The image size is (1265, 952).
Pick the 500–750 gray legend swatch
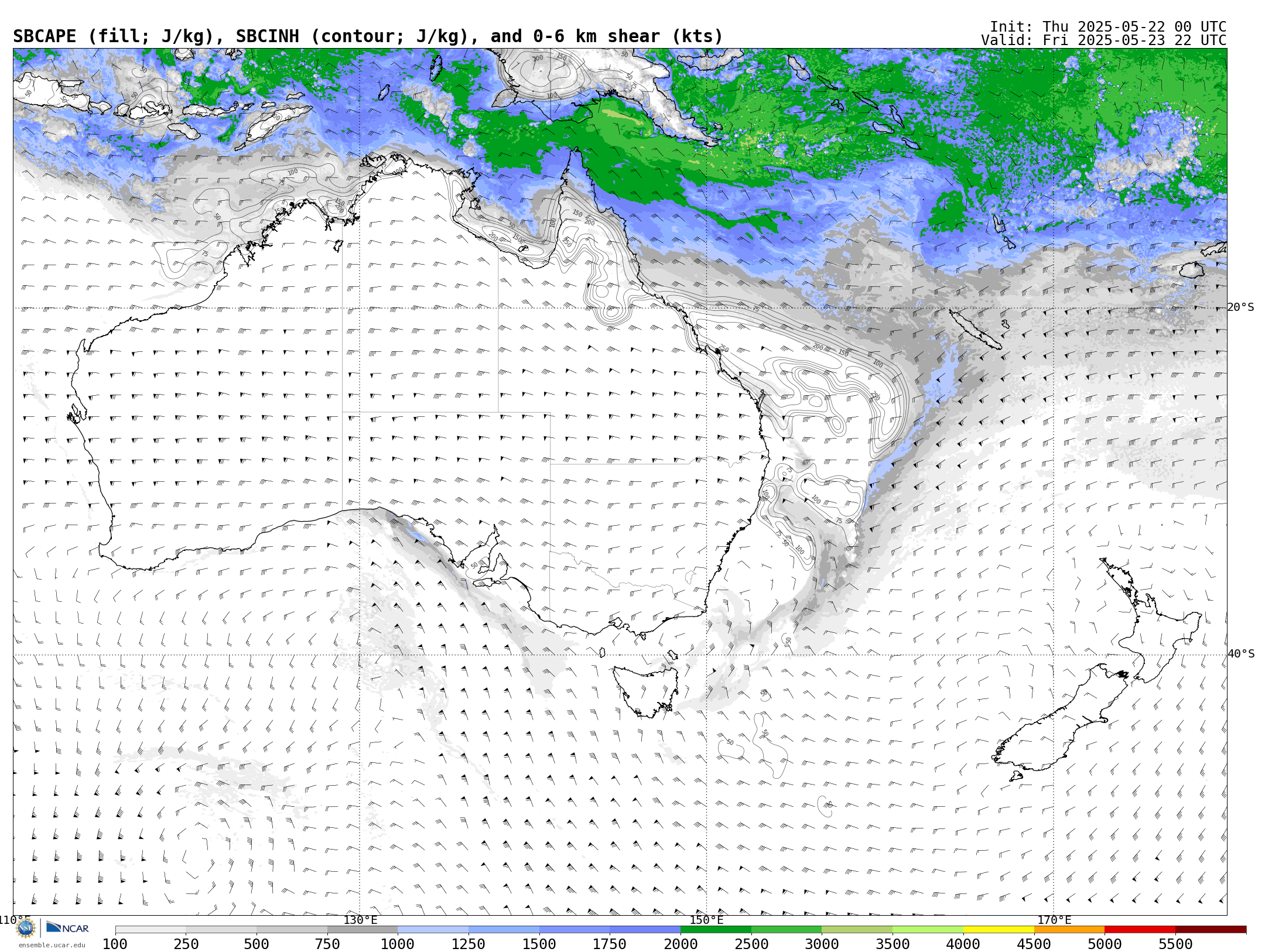[x=292, y=930]
